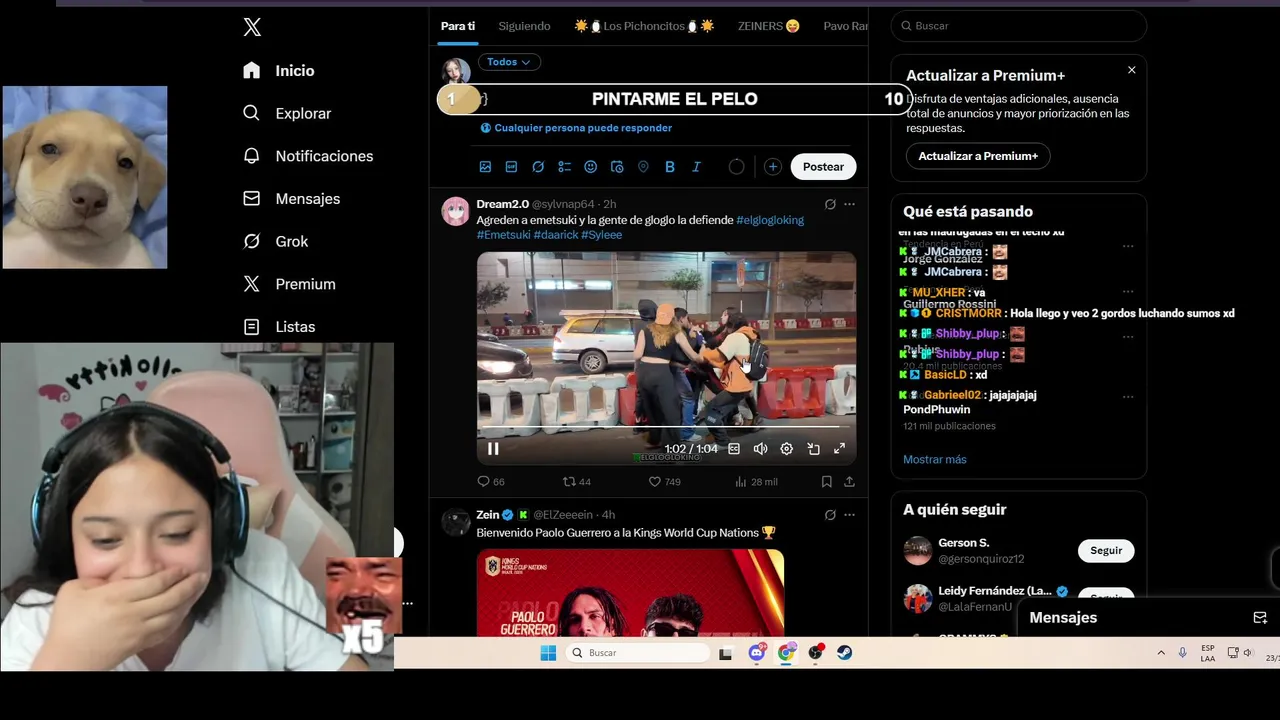Dismiss the Actualizar a Premium+ card

(x=1132, y=70)
